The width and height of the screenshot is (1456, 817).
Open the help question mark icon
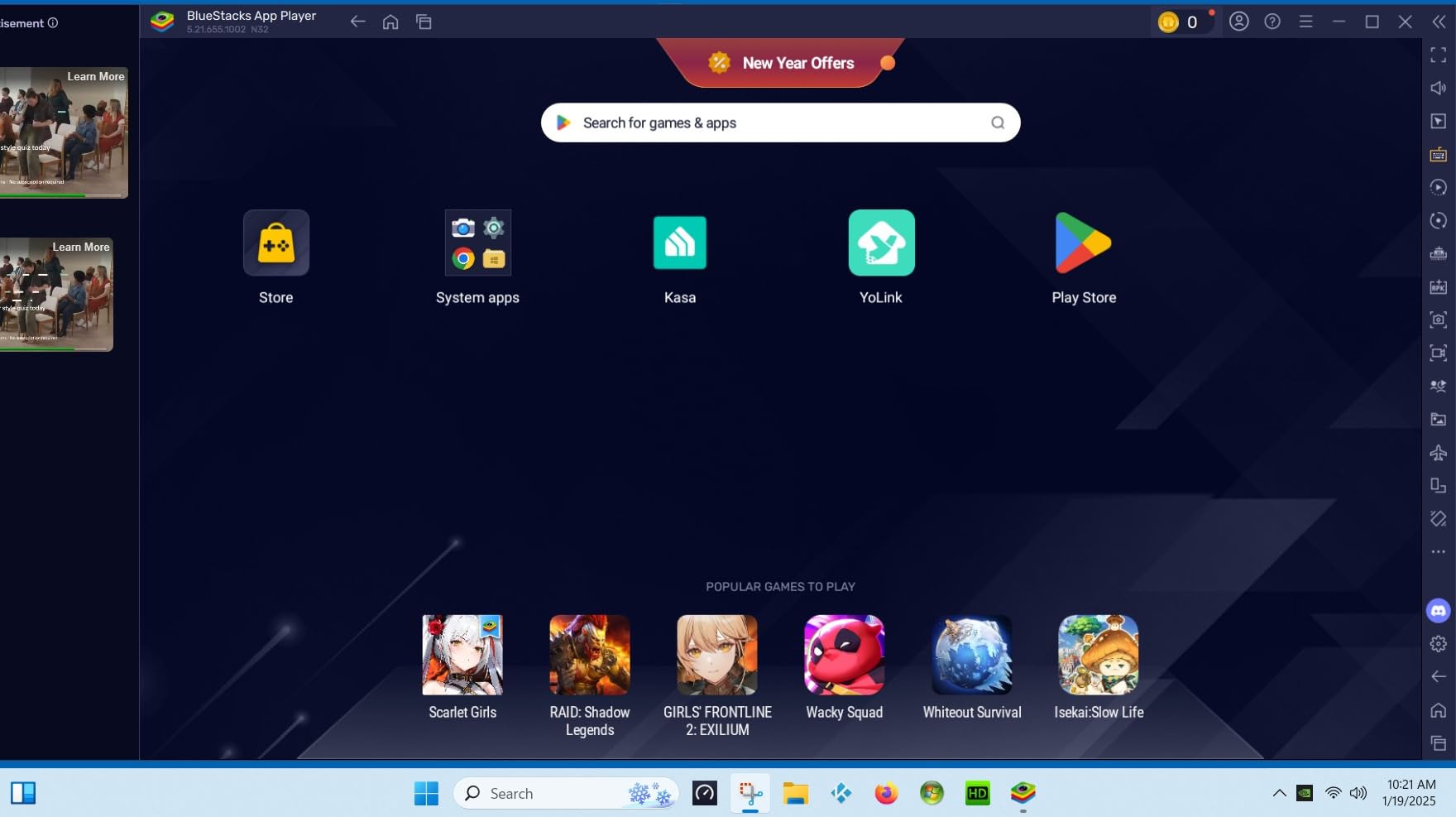[x=1272, y=22]
